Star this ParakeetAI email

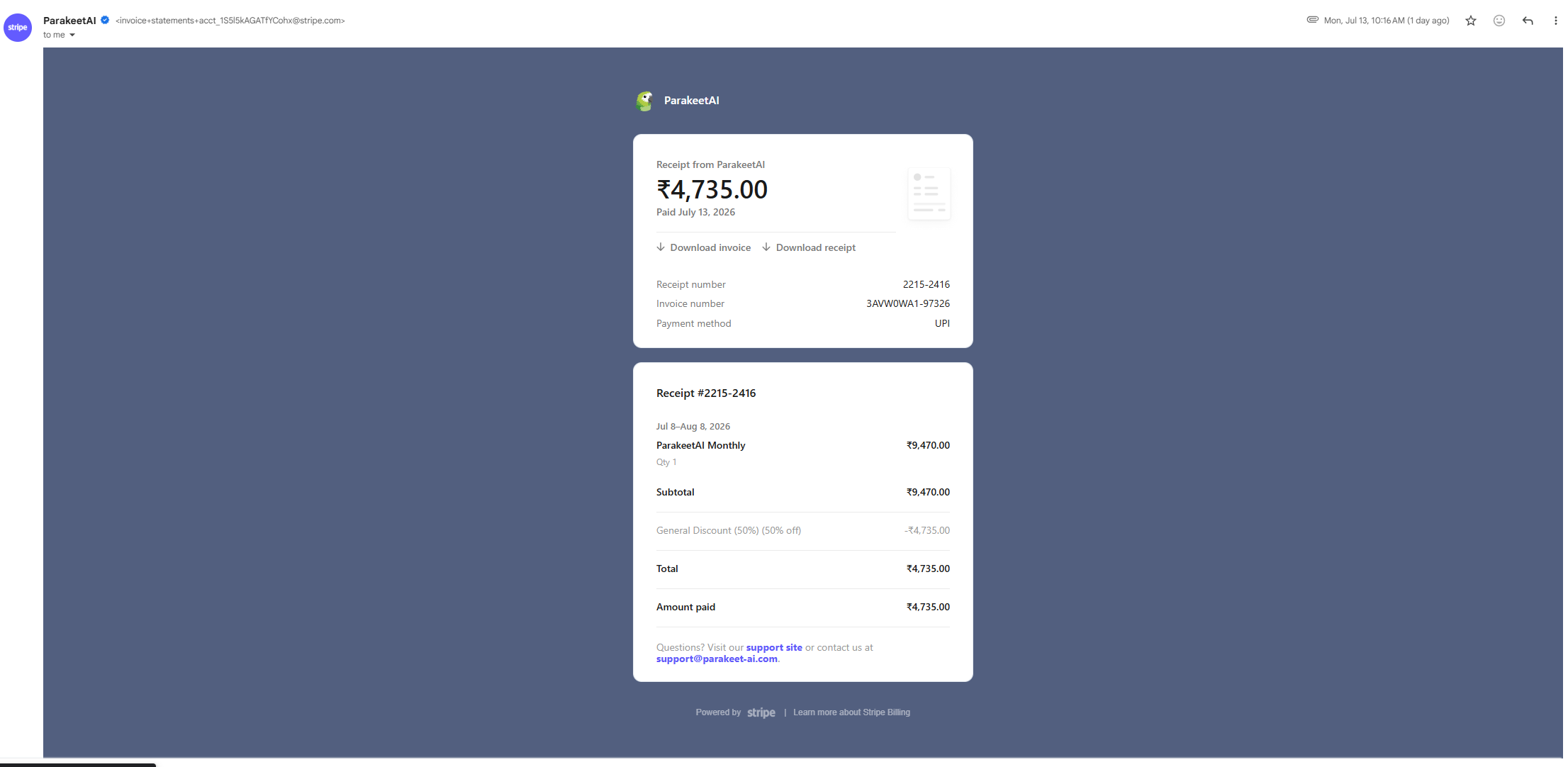(x=1471, y=21)
